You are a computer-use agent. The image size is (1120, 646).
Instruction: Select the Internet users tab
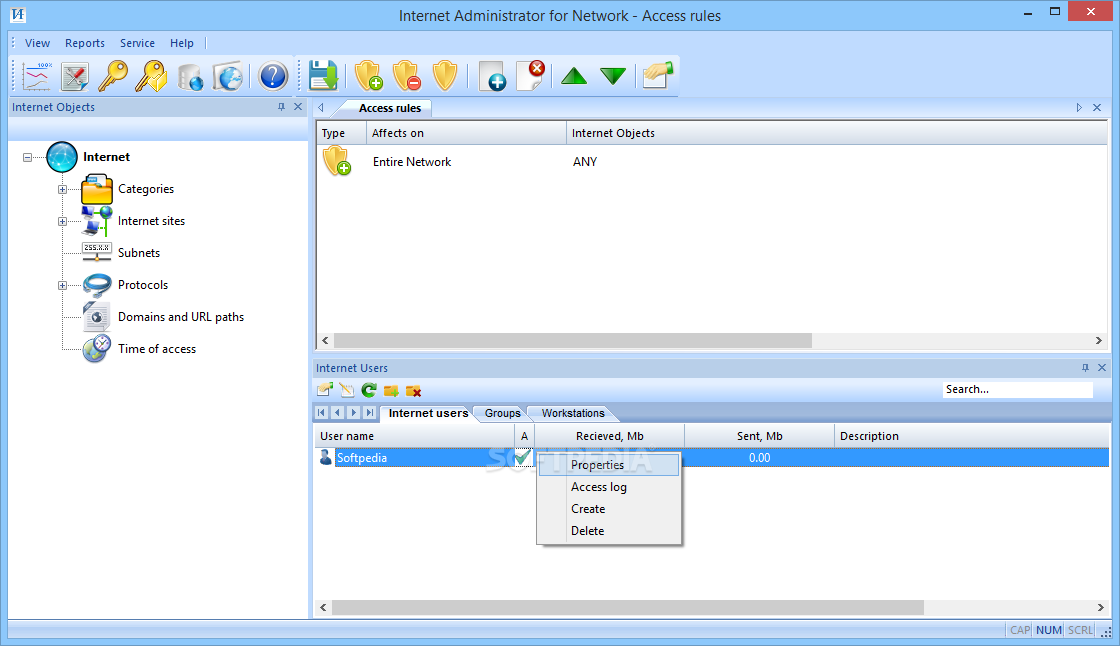click(x=428, y=414)
